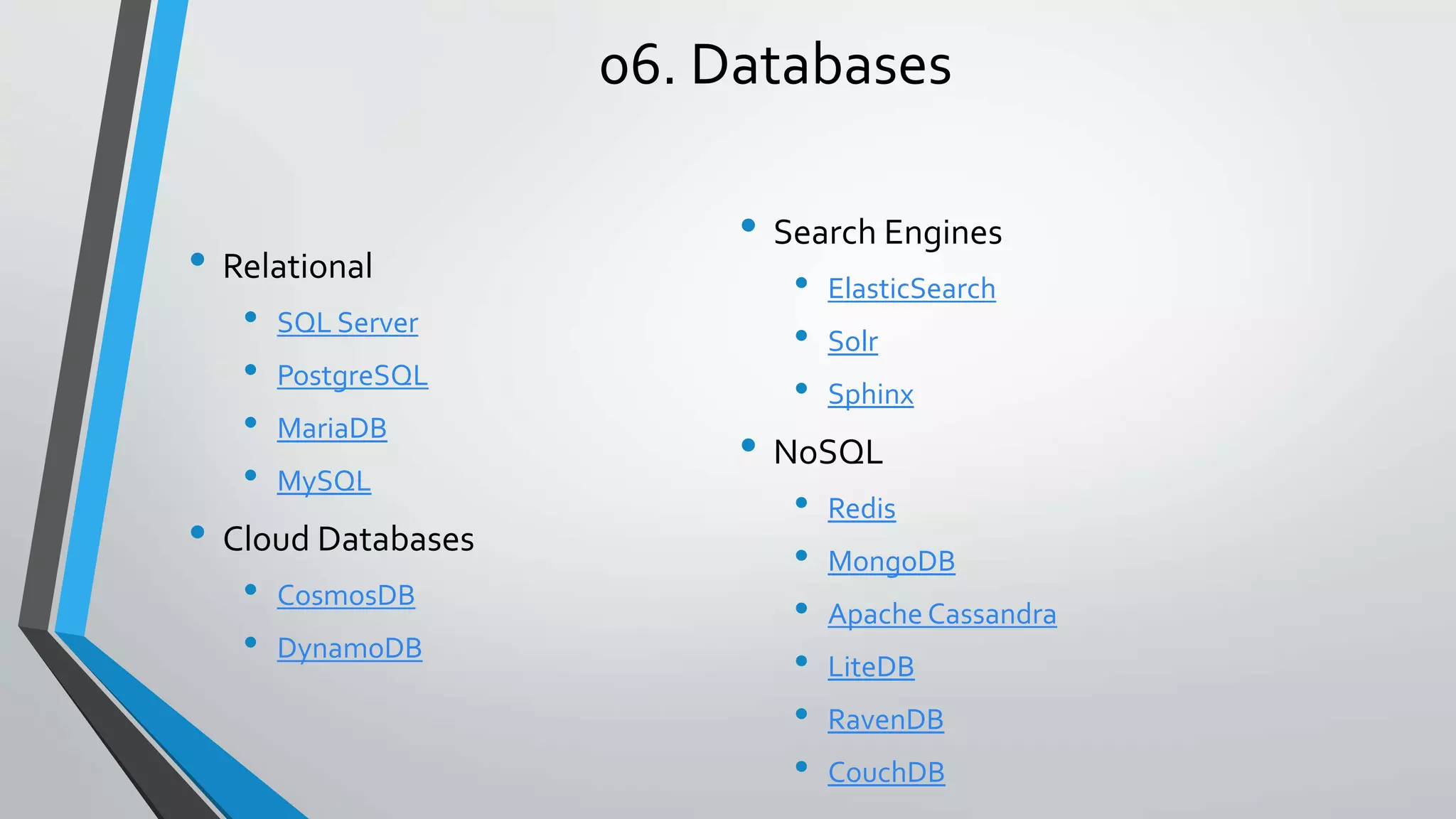Screen dimensions: 1456x819
Task: Select the slide title '06. Databases'
Action: click(775, 64)
